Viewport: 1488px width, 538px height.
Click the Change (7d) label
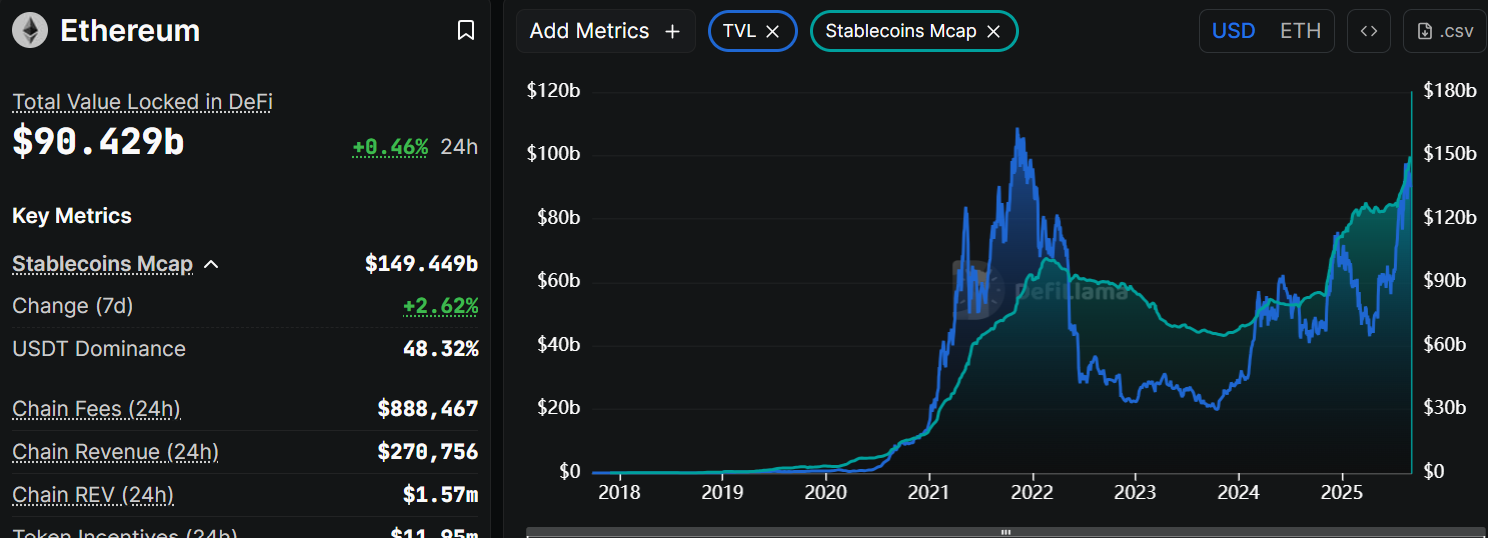point(72,306)
